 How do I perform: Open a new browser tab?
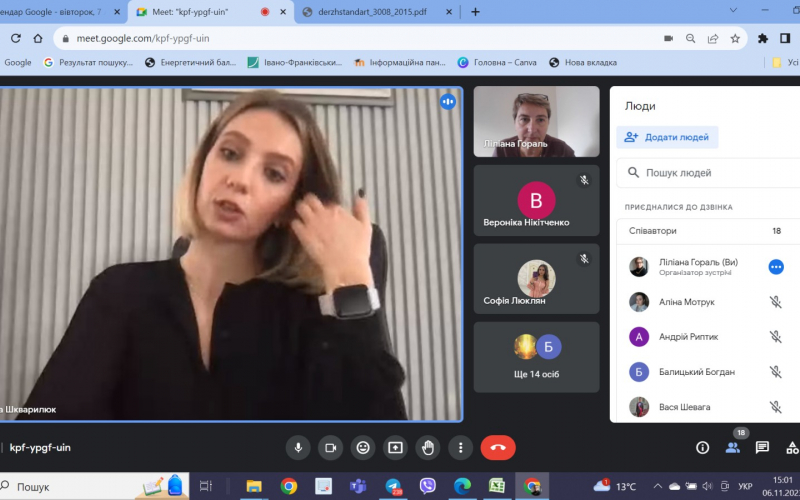pos(475,12)
